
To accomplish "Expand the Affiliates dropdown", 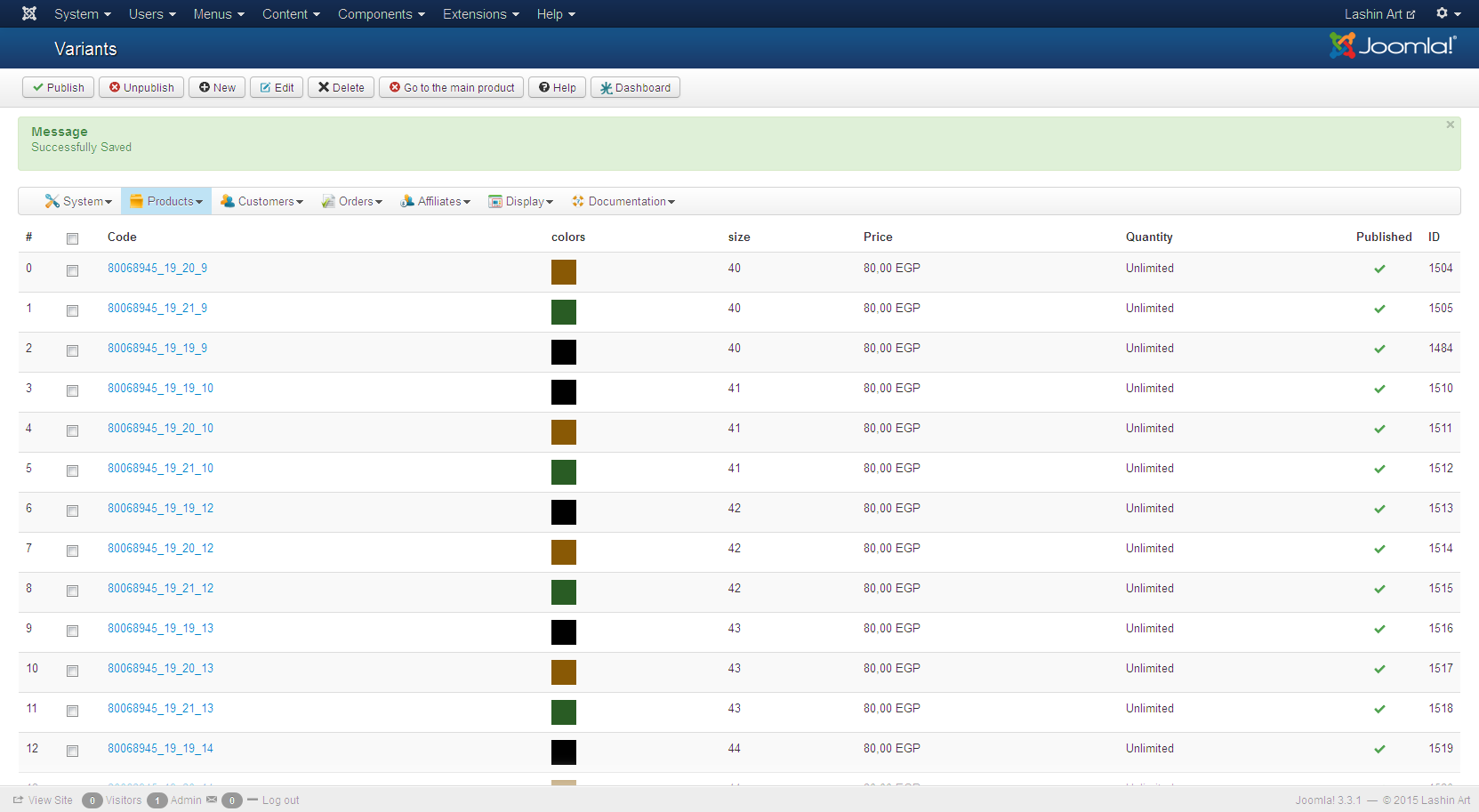I will (435, 201).
